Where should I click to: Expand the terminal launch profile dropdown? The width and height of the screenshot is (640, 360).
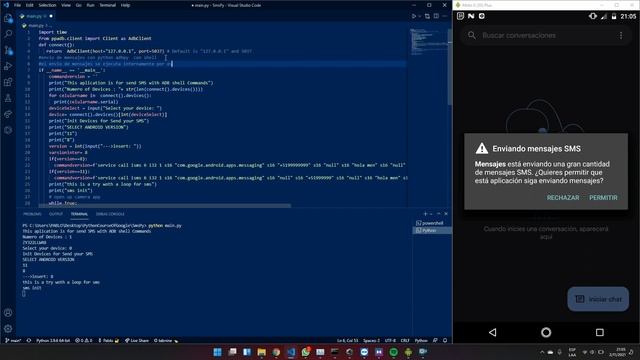click(x=431, y=214)
